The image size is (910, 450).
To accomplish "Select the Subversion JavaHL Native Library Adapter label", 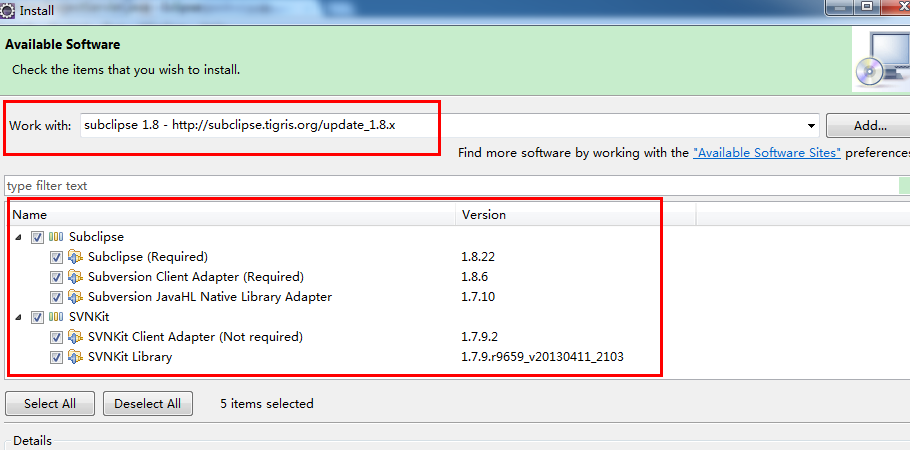I will coord(210,297).
